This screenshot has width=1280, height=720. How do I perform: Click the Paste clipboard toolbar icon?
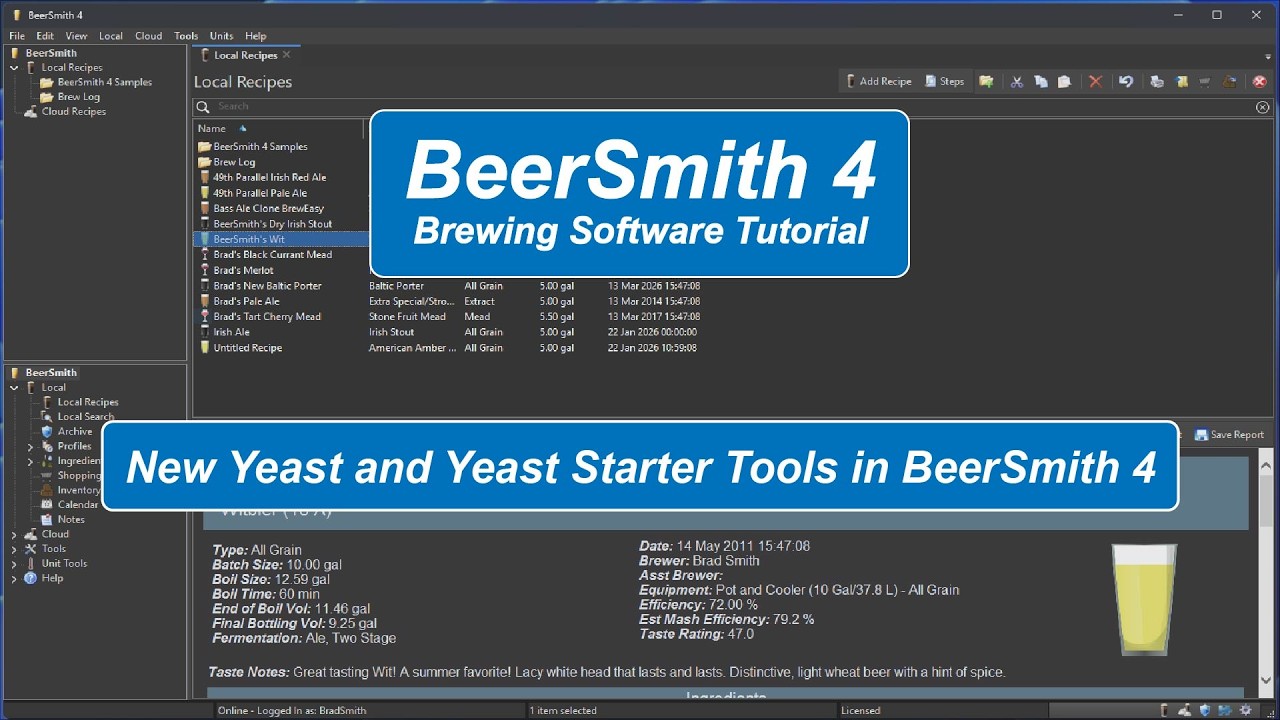tap(1064, 82)
